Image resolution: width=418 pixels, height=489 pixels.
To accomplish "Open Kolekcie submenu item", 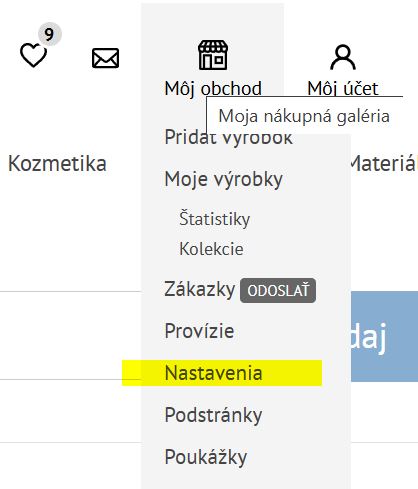I will pyautogui.click(x=211, y=249).
